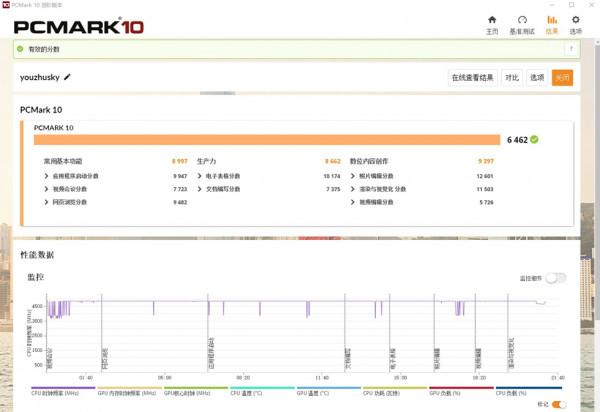Image resolution: width=600 pixels, height=412 pixels.
Task: Toggle GPU memory clock yellow legend
Action: 129,391
